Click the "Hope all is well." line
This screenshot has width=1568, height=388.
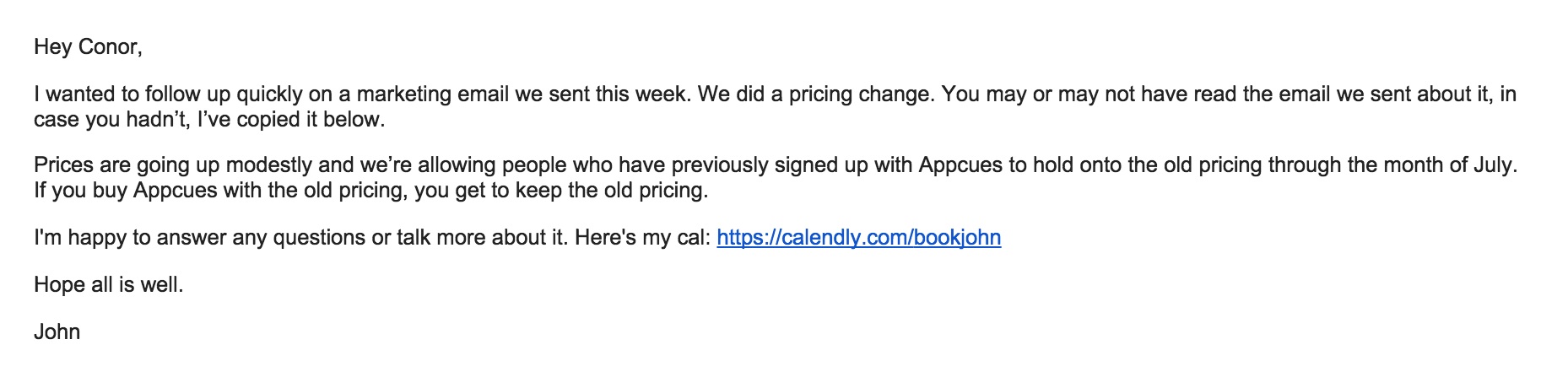(109, 285)
